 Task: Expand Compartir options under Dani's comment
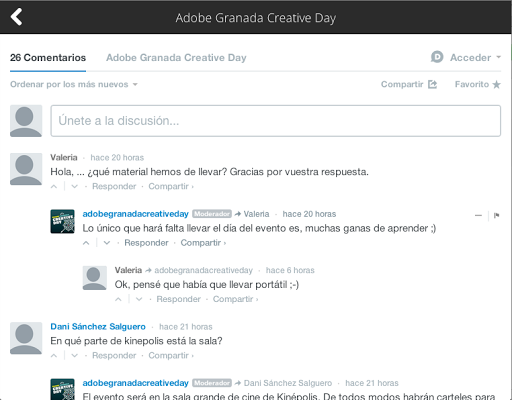coord(171,356)
